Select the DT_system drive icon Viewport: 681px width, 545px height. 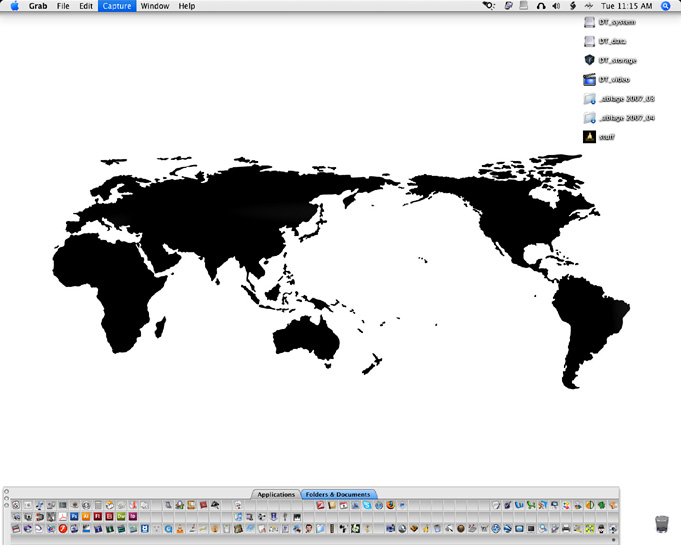point(589,22)
